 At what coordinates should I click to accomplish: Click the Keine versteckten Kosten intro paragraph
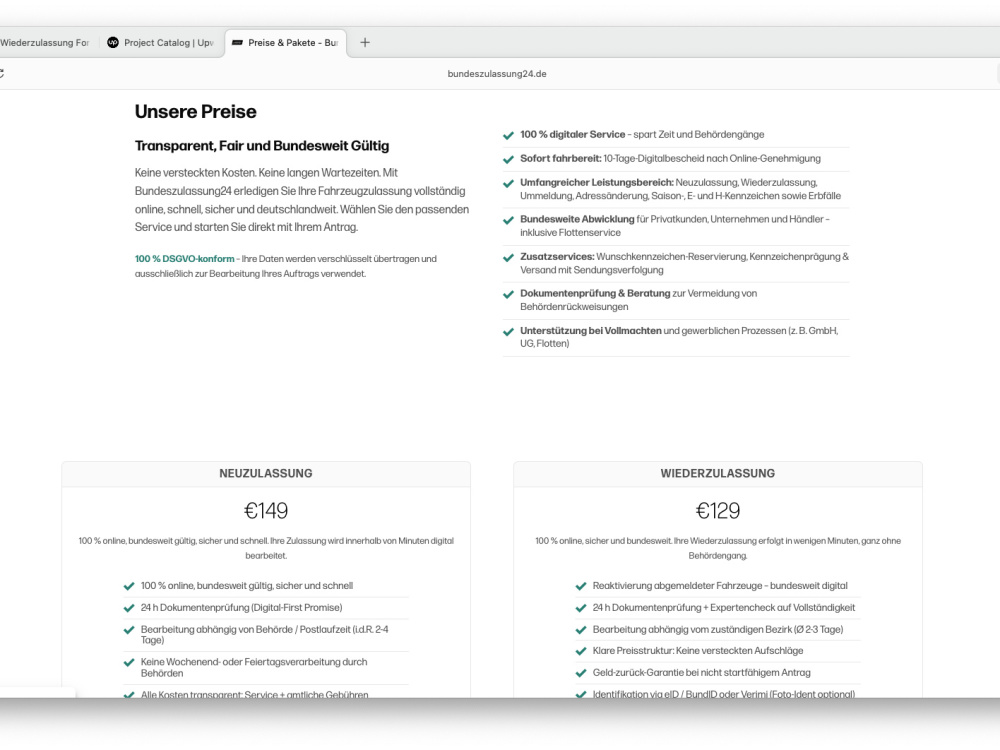(302, 200)
